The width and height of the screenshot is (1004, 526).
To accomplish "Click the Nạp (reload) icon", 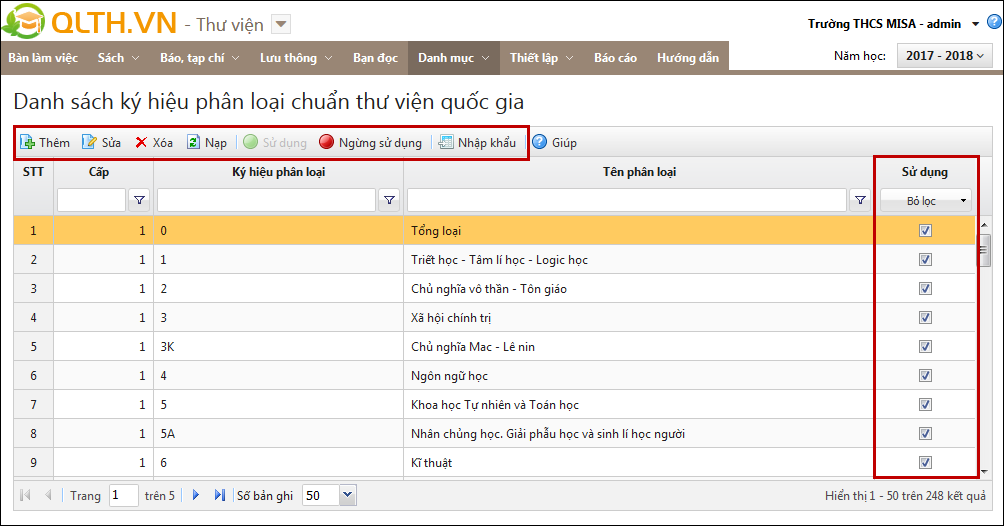I will pyautogui.click(x=193, y=142).
